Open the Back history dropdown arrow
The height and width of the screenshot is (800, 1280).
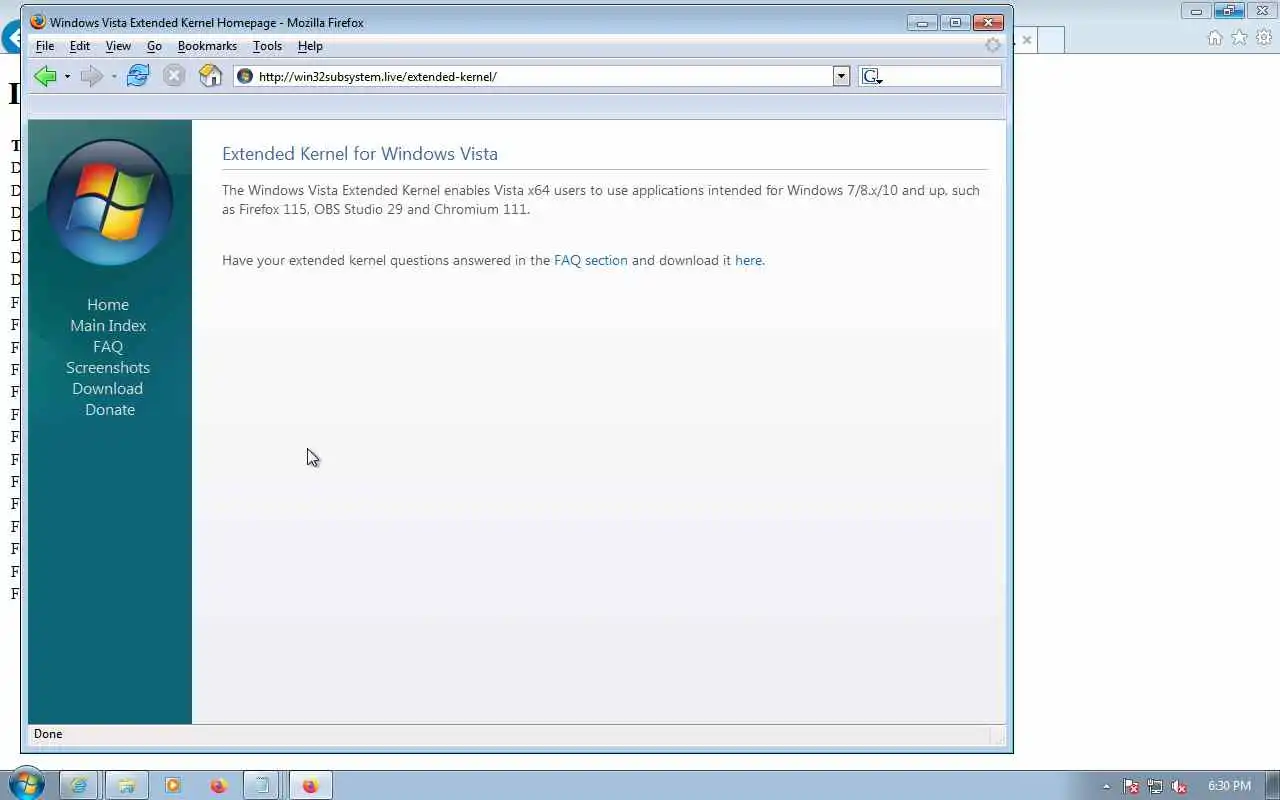[67, 76]
